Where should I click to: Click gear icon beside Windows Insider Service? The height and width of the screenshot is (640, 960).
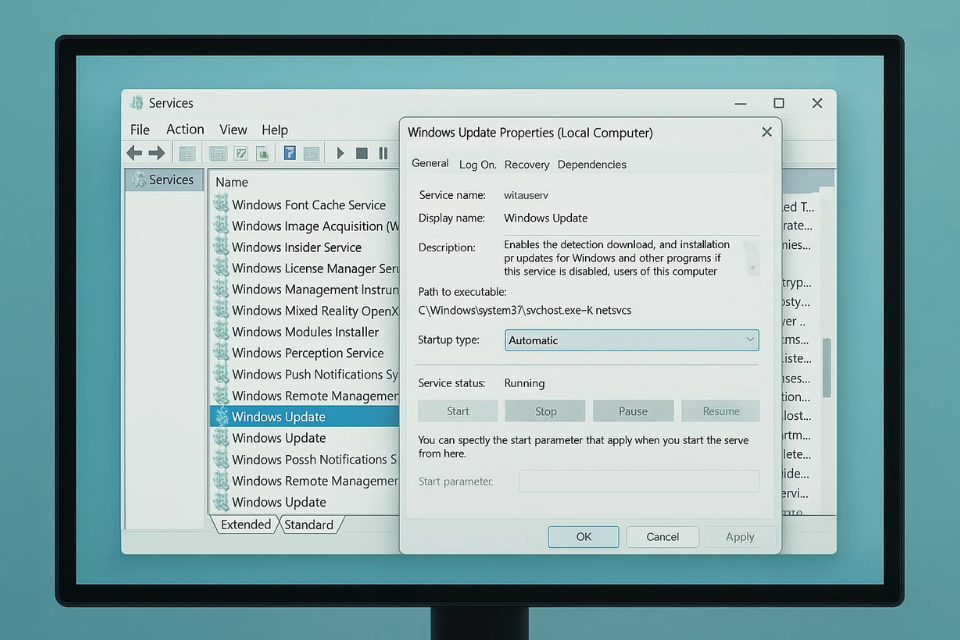point(221,247)
